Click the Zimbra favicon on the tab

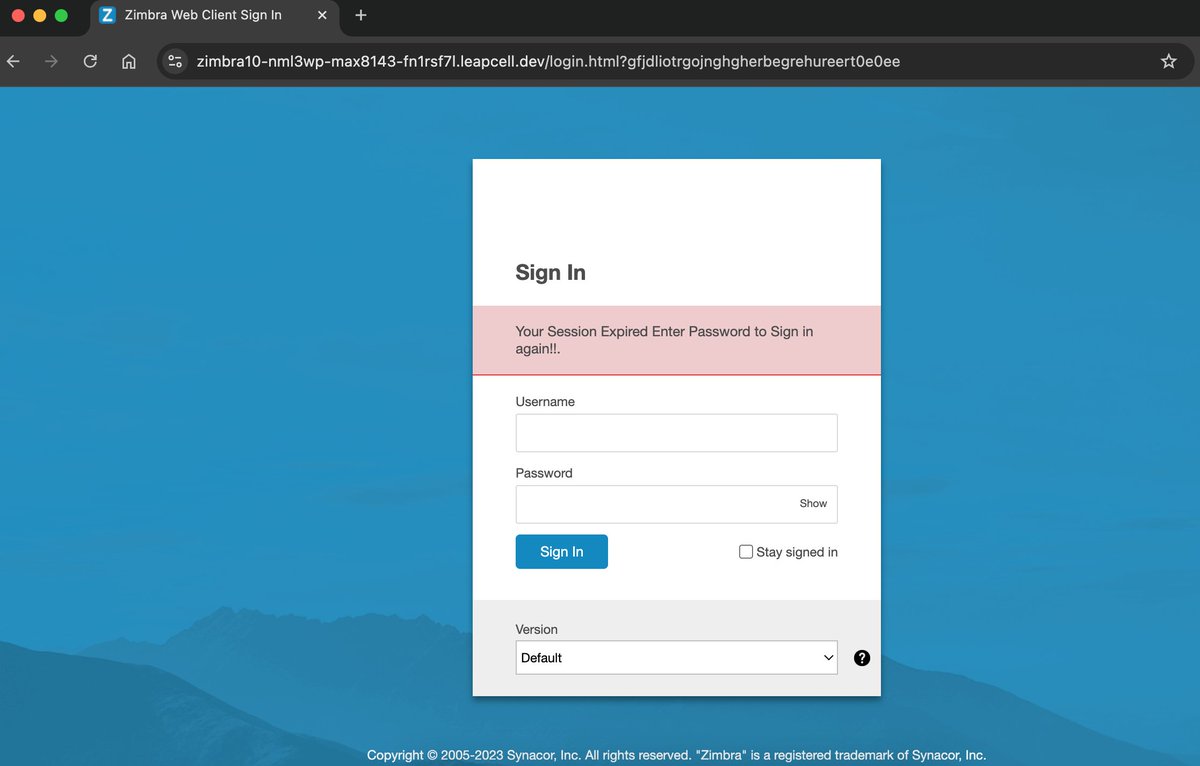click(108, 15)
